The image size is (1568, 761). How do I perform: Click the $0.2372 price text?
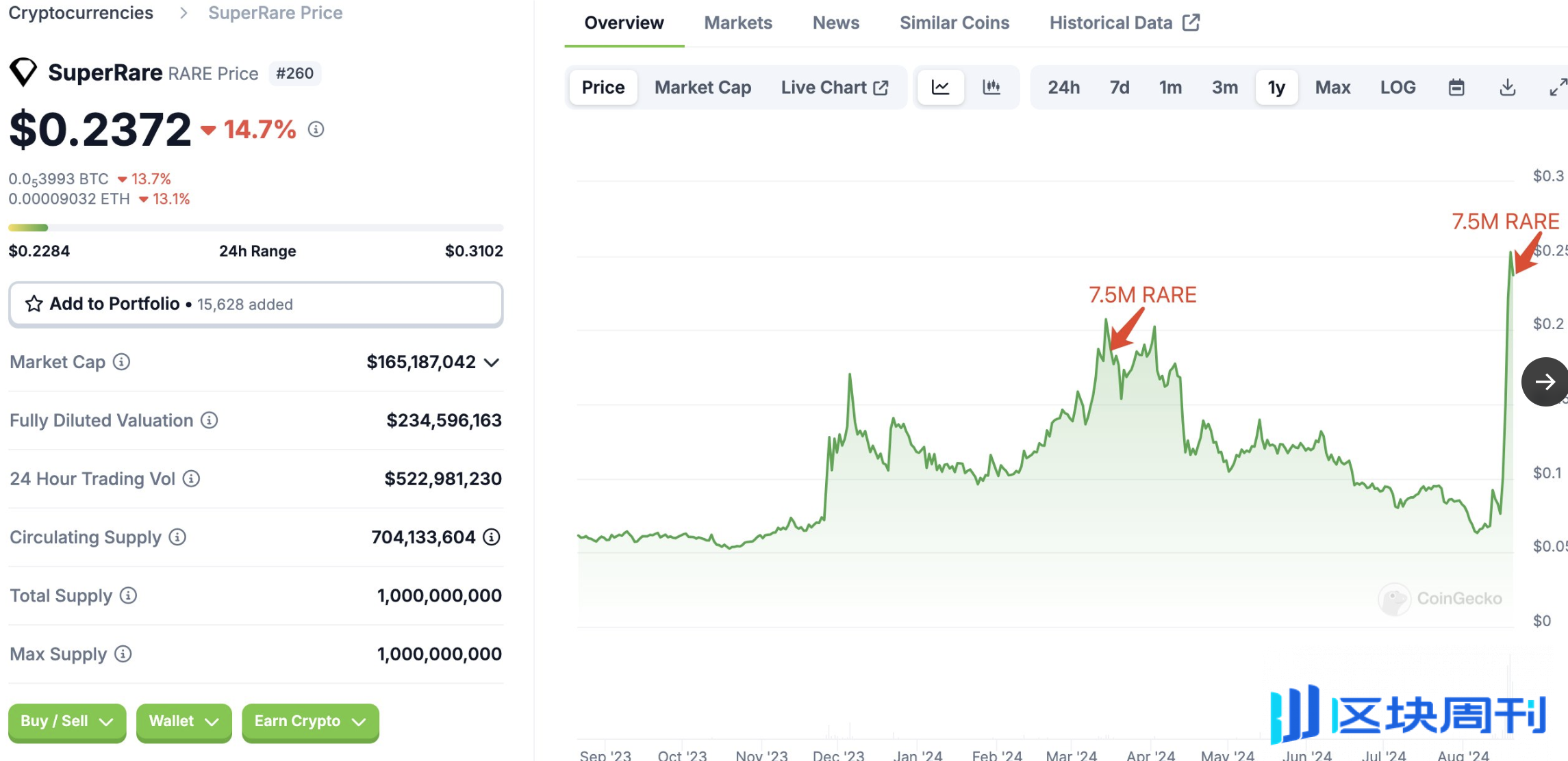pos(100,129)
